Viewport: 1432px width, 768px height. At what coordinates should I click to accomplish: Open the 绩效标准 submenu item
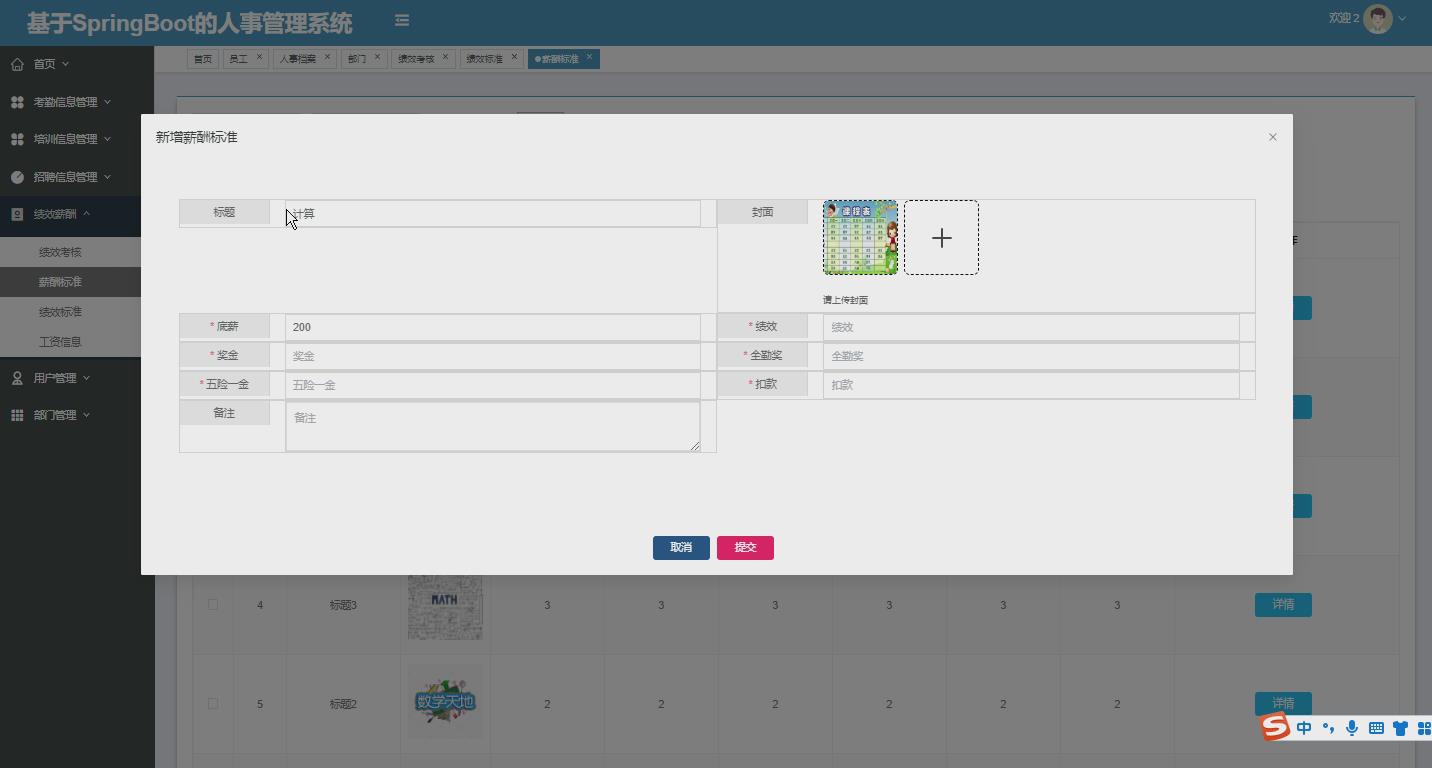tap(70, 312)
